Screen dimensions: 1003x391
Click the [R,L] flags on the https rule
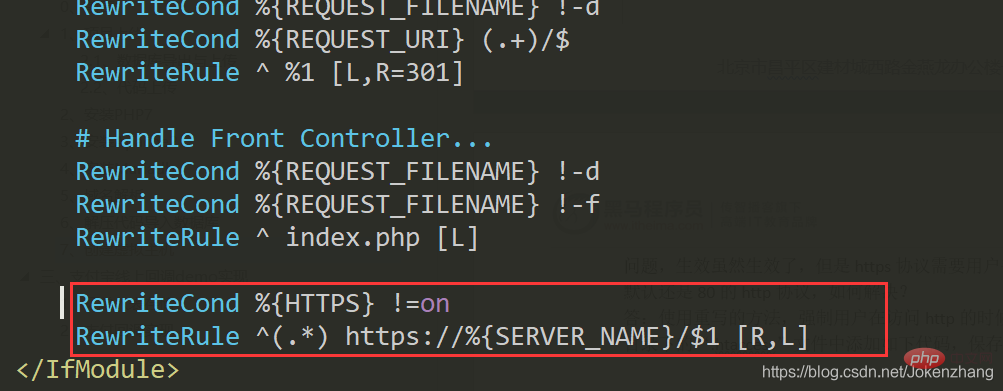pyautogui.click(x=773, y=337)
